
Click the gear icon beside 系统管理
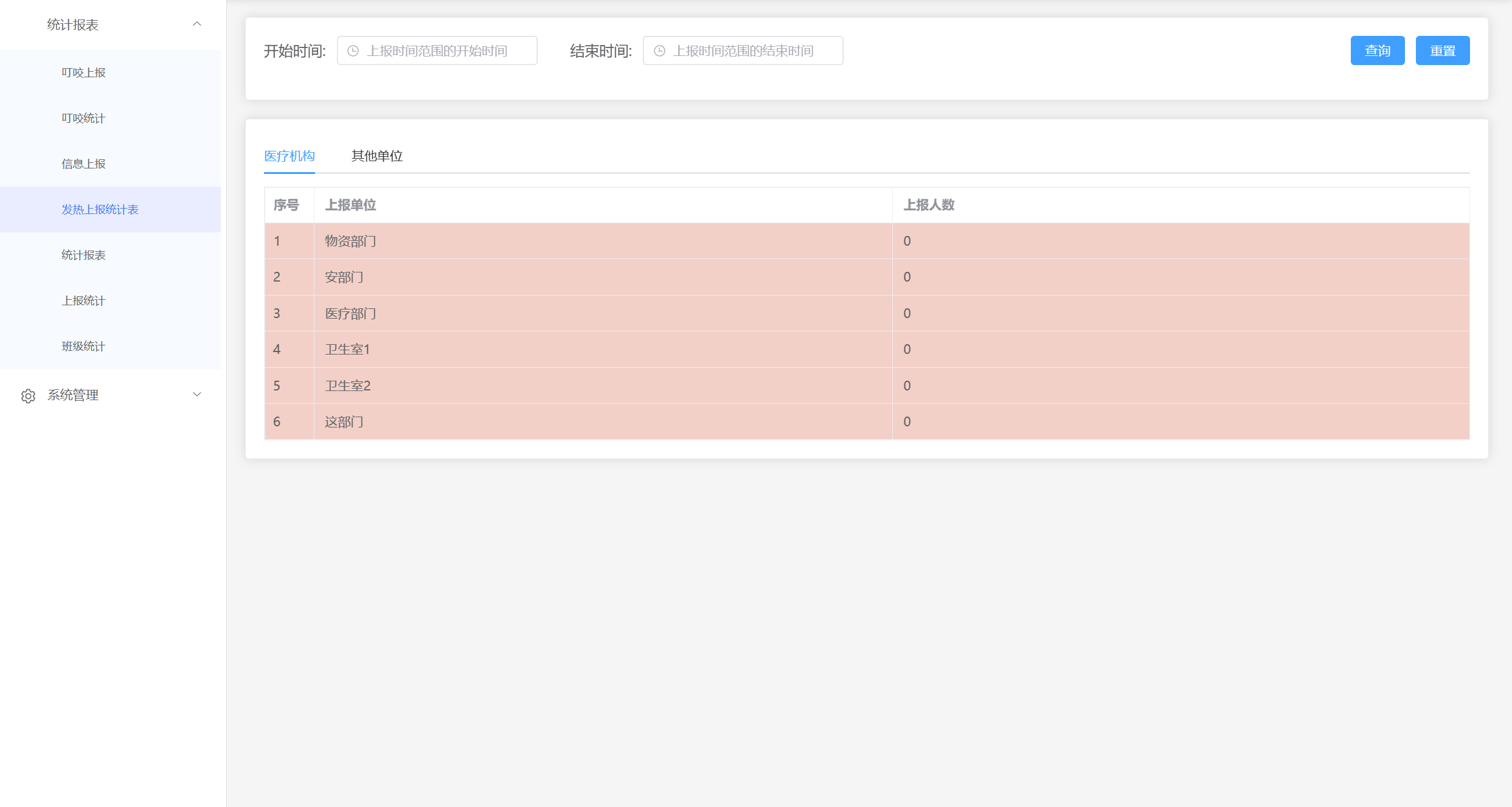[x=28, y=396]
